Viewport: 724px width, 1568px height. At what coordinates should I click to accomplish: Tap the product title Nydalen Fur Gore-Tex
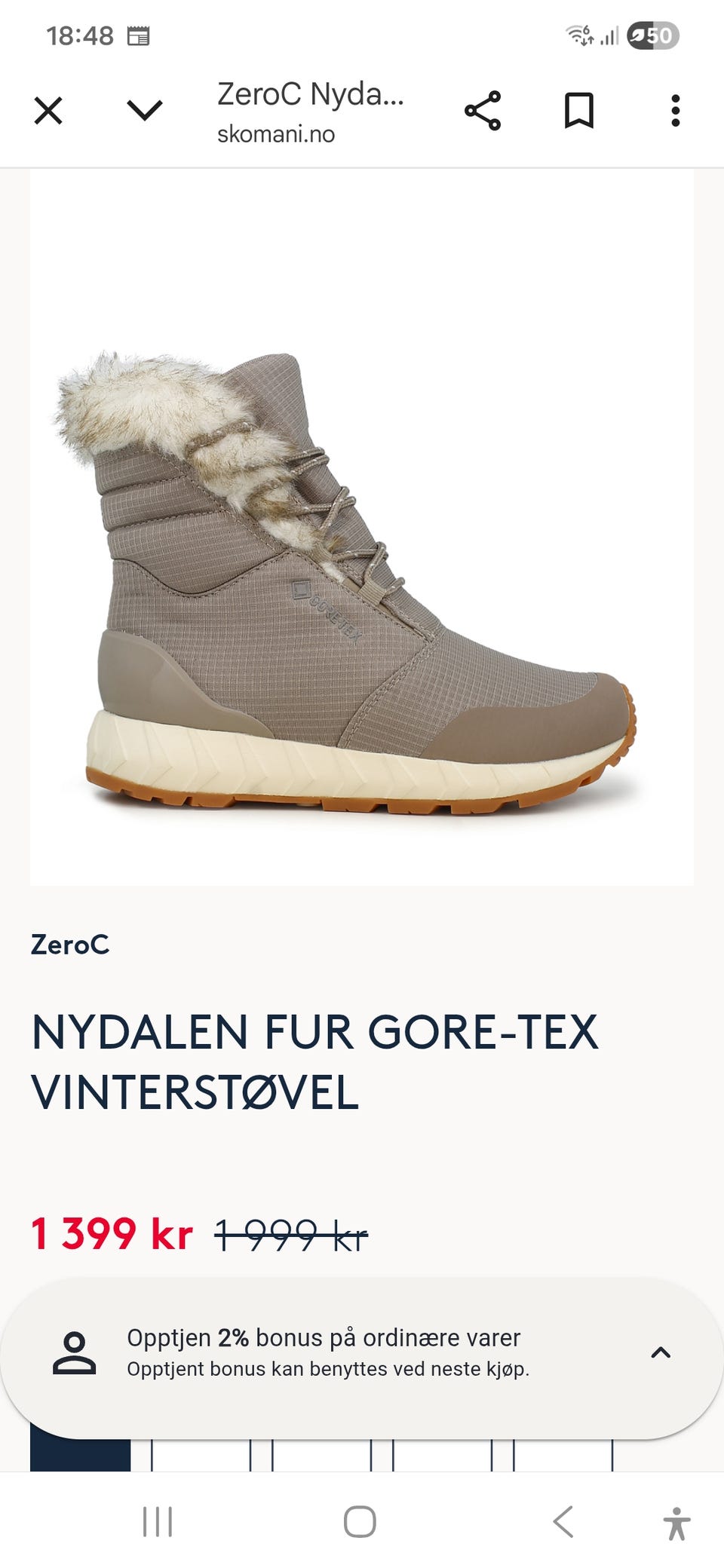click(314, 1062)
